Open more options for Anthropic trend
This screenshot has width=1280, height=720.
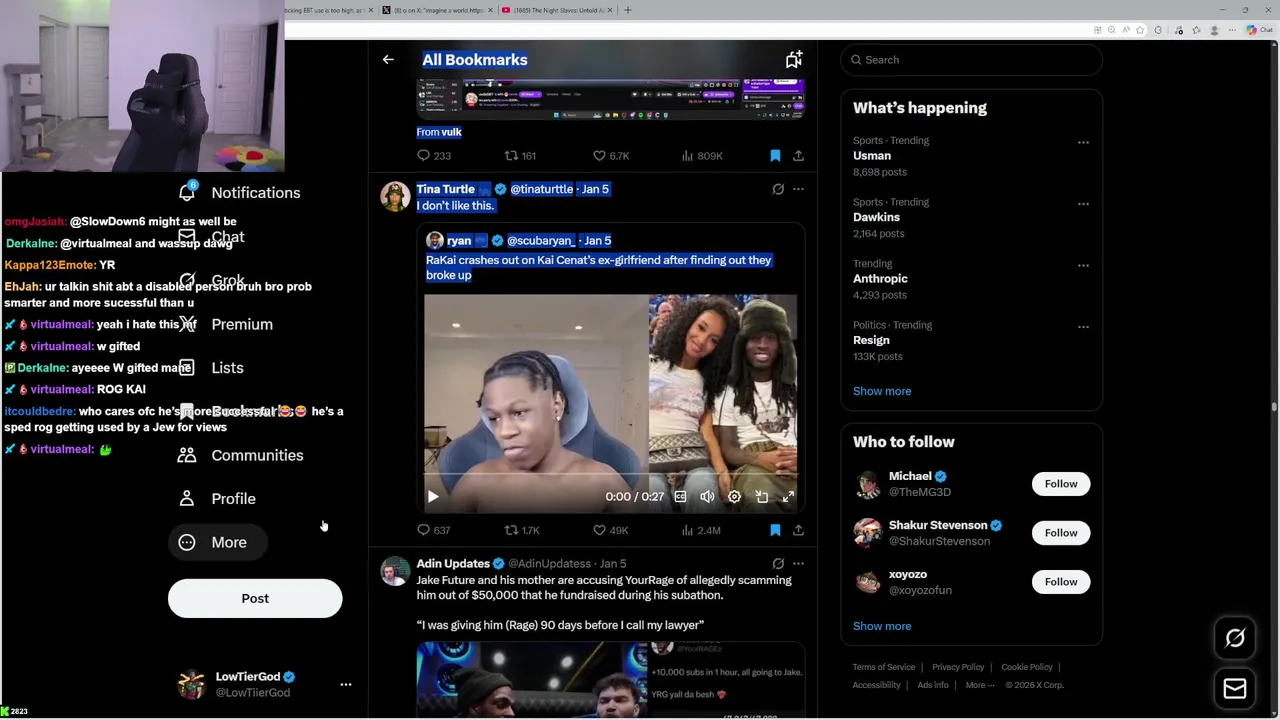pos(1083,265)
